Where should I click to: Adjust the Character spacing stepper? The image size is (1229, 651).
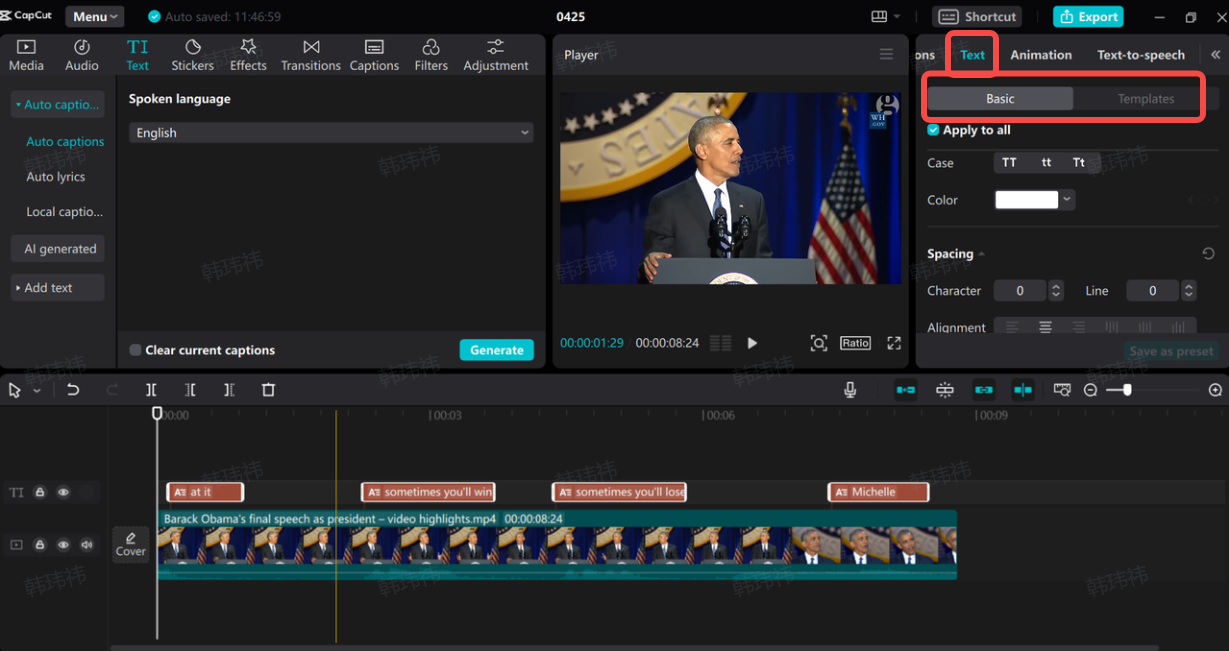tap(1056, 290)
